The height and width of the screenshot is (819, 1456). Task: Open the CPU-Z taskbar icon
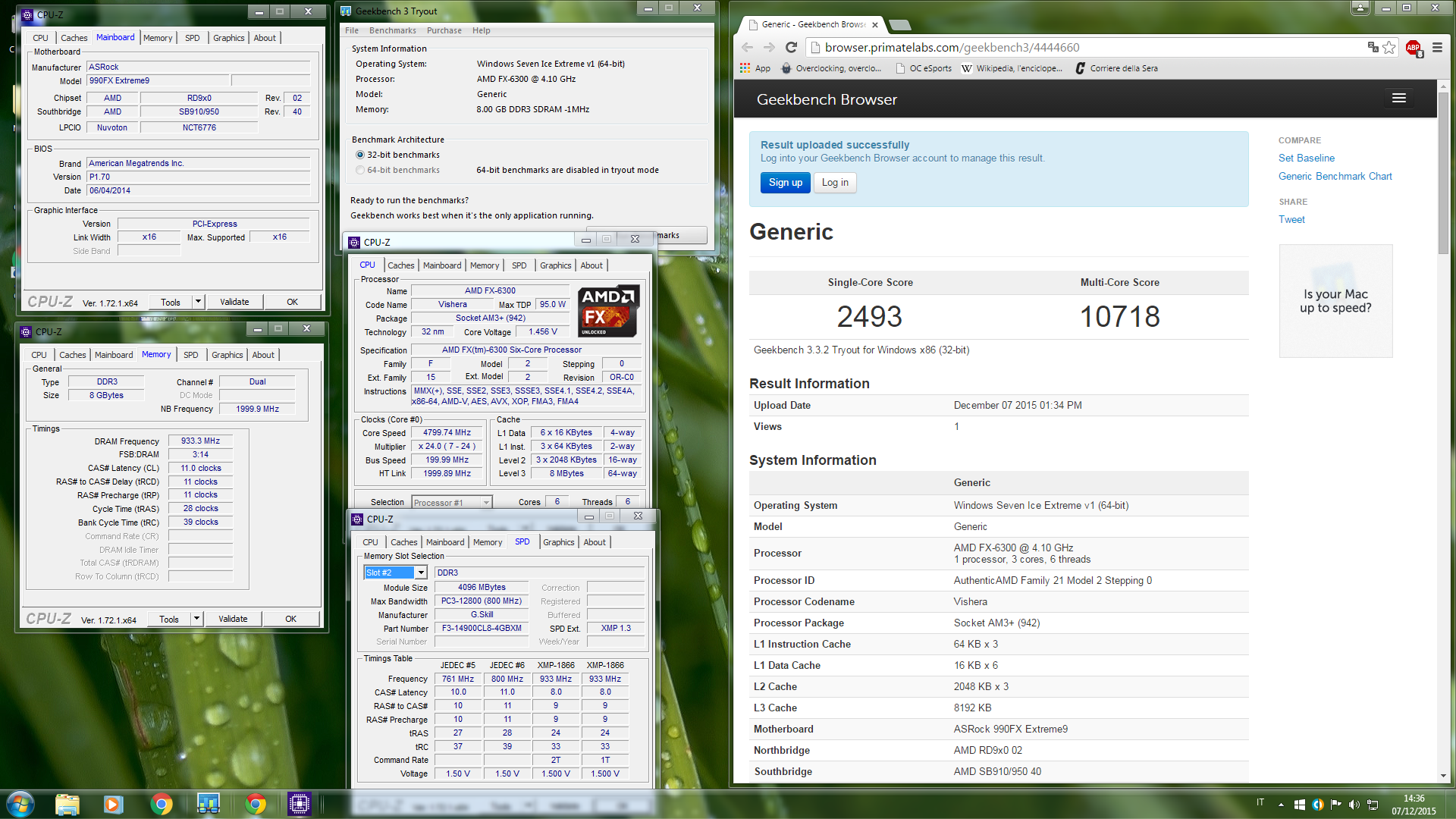point(299,804)
